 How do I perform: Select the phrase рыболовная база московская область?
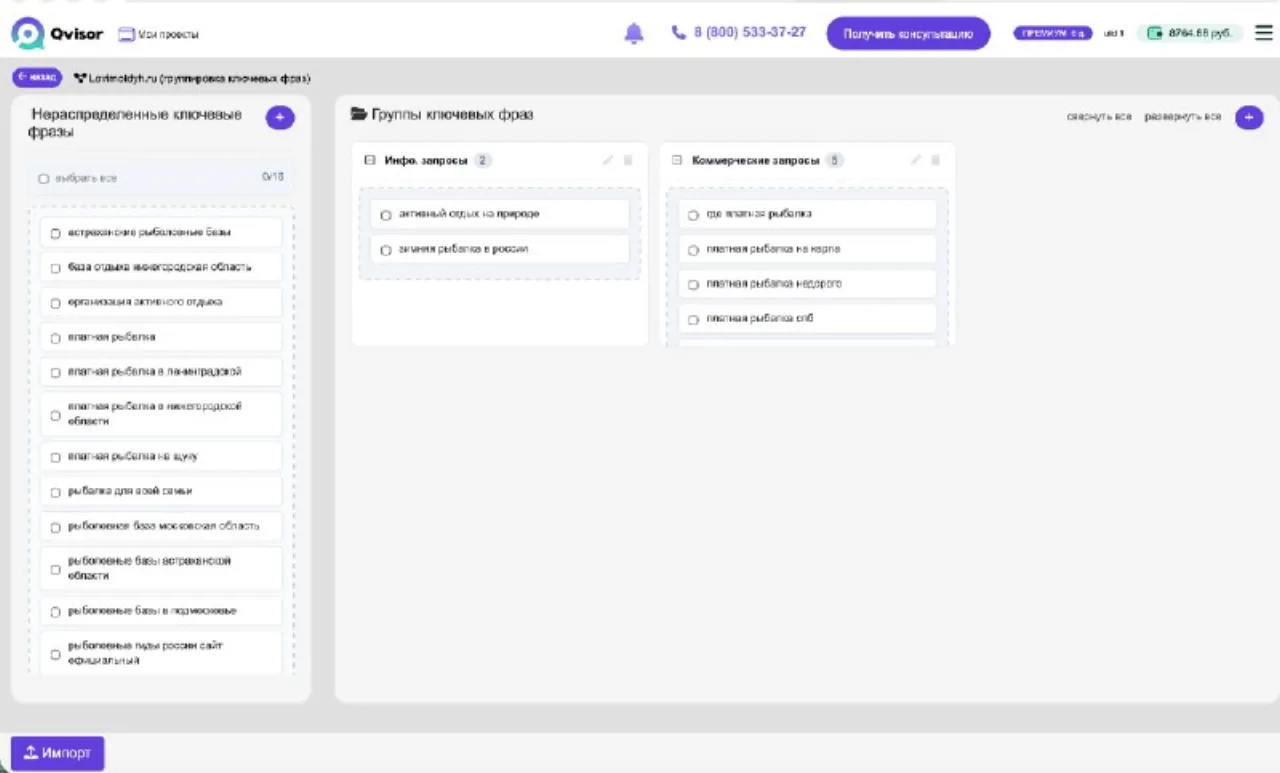click(161, 526)
